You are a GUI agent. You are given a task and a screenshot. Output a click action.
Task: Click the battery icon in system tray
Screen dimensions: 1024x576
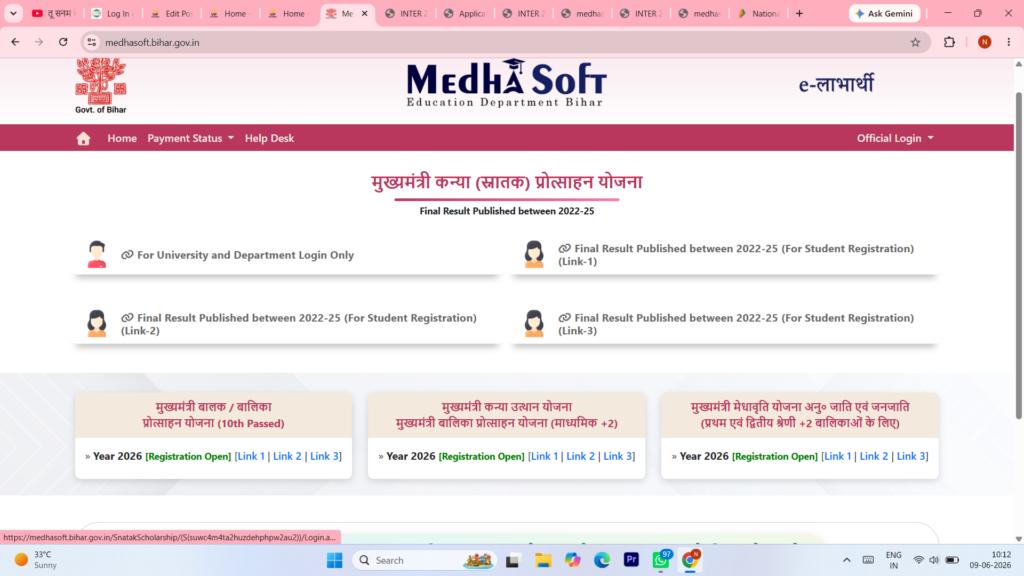coord(952,560)
